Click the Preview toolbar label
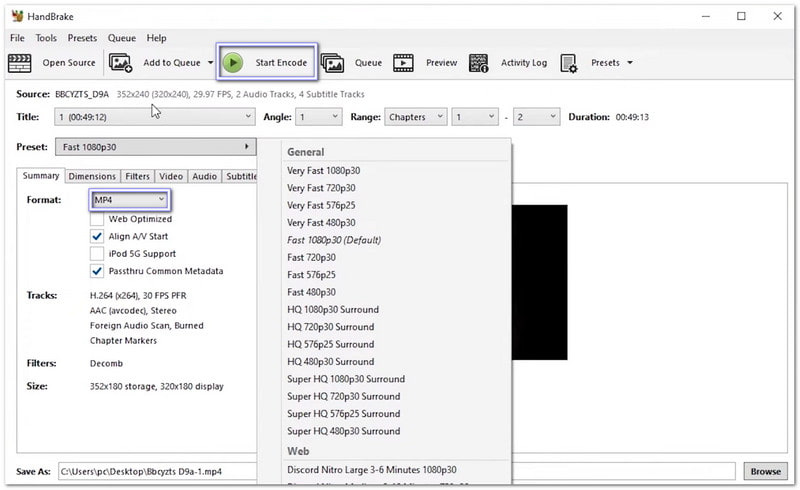 click(x=441, y=63)
